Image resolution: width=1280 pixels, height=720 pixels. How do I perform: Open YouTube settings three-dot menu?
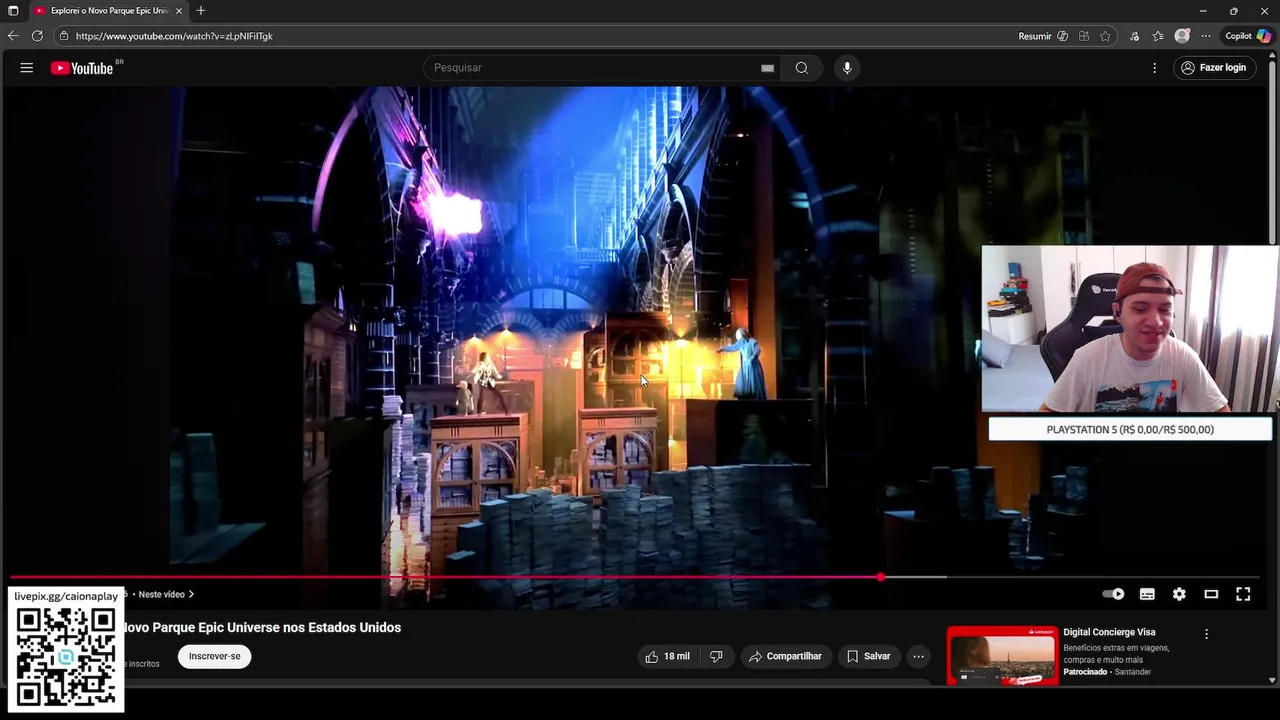(x=1154, y=68)
